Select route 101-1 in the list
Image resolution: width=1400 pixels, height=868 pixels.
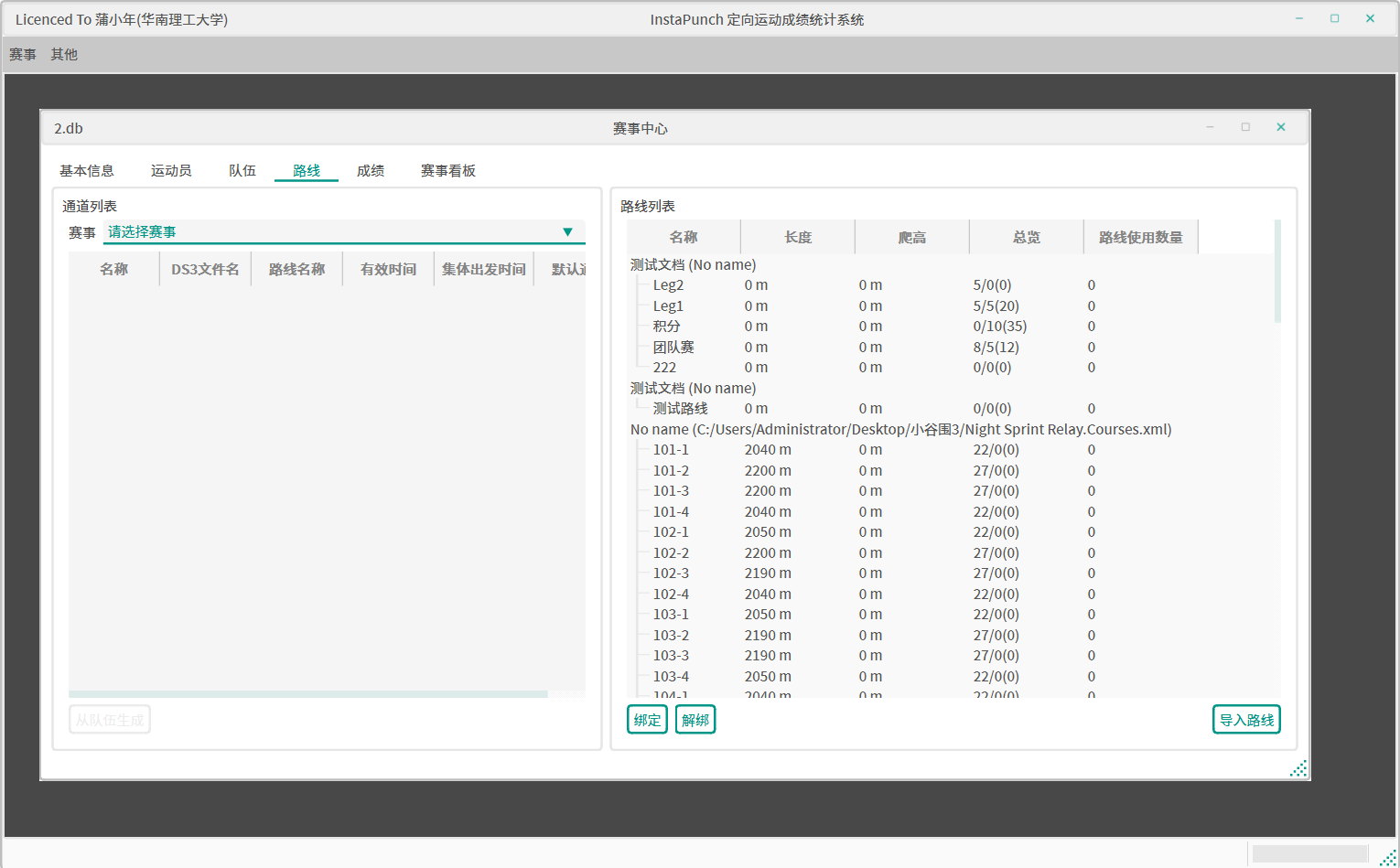click(x=671, y=450)
